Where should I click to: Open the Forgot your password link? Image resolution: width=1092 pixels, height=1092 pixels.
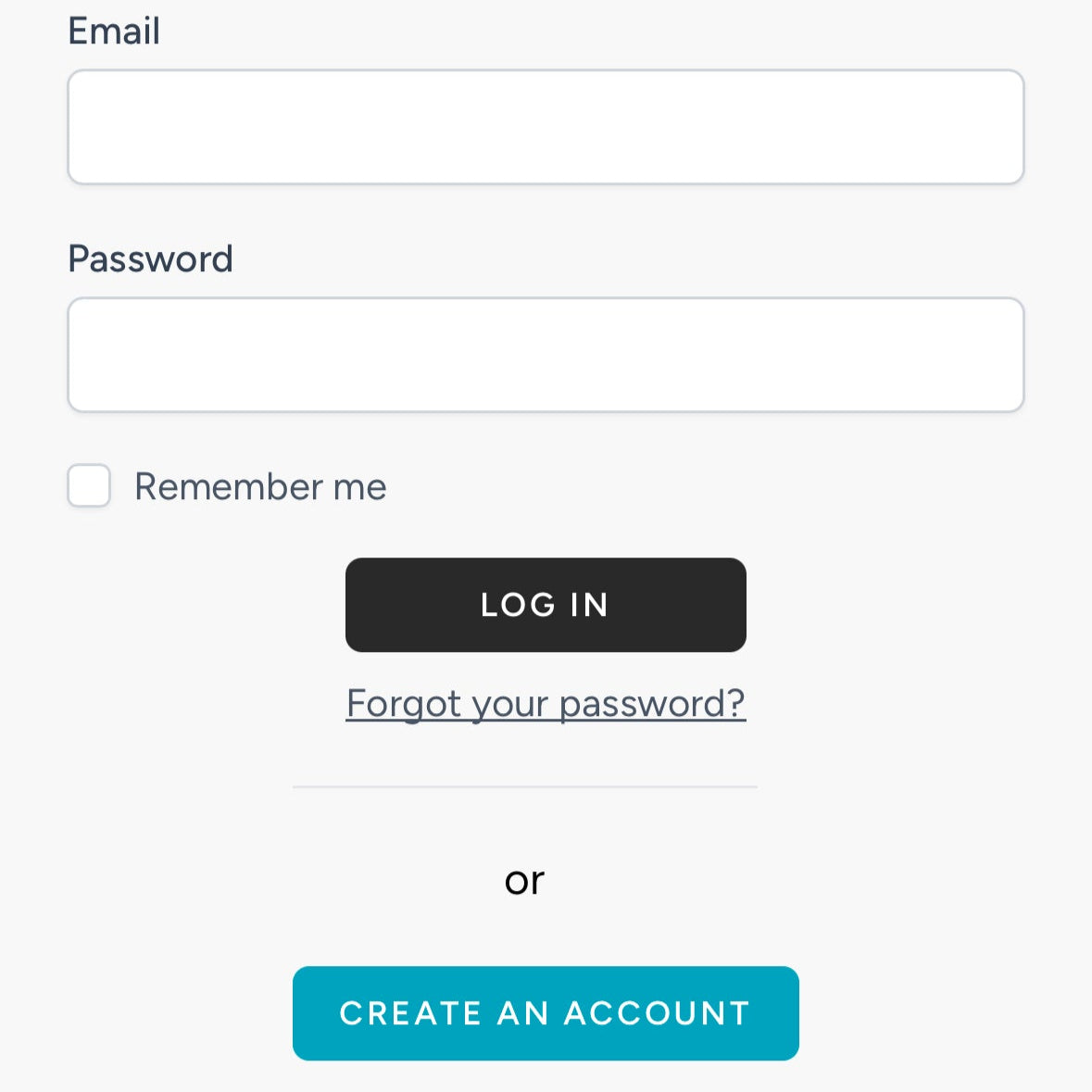(x=546, y=703)
